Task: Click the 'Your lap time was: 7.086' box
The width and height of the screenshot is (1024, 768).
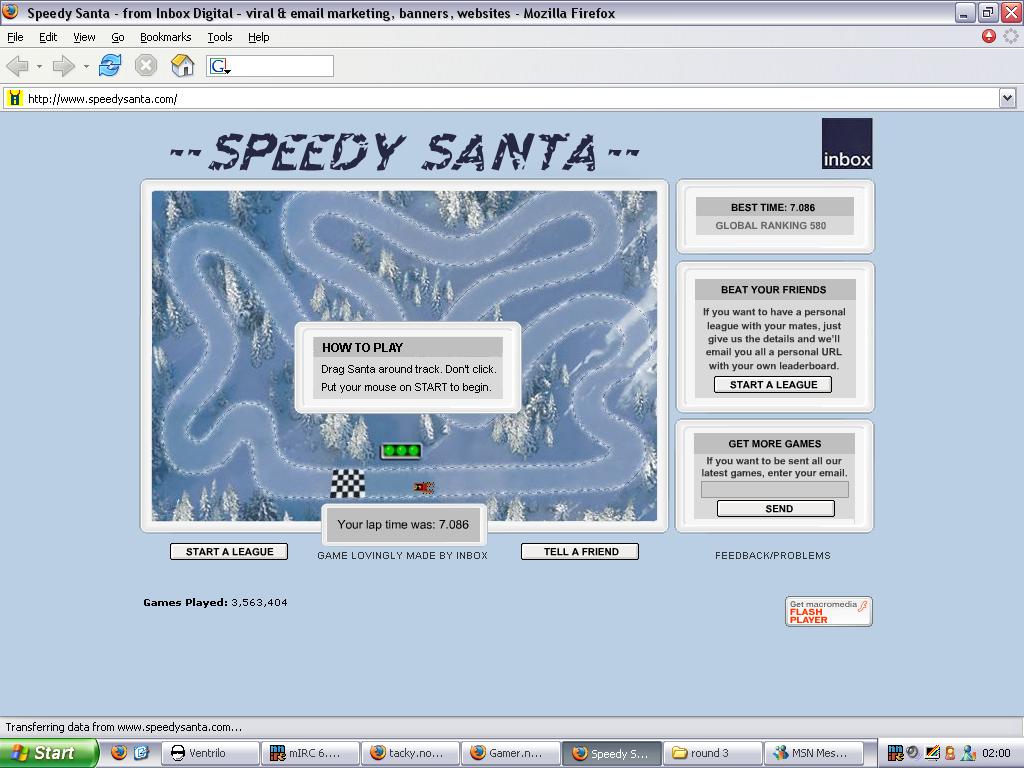Action: click(404, 524)
